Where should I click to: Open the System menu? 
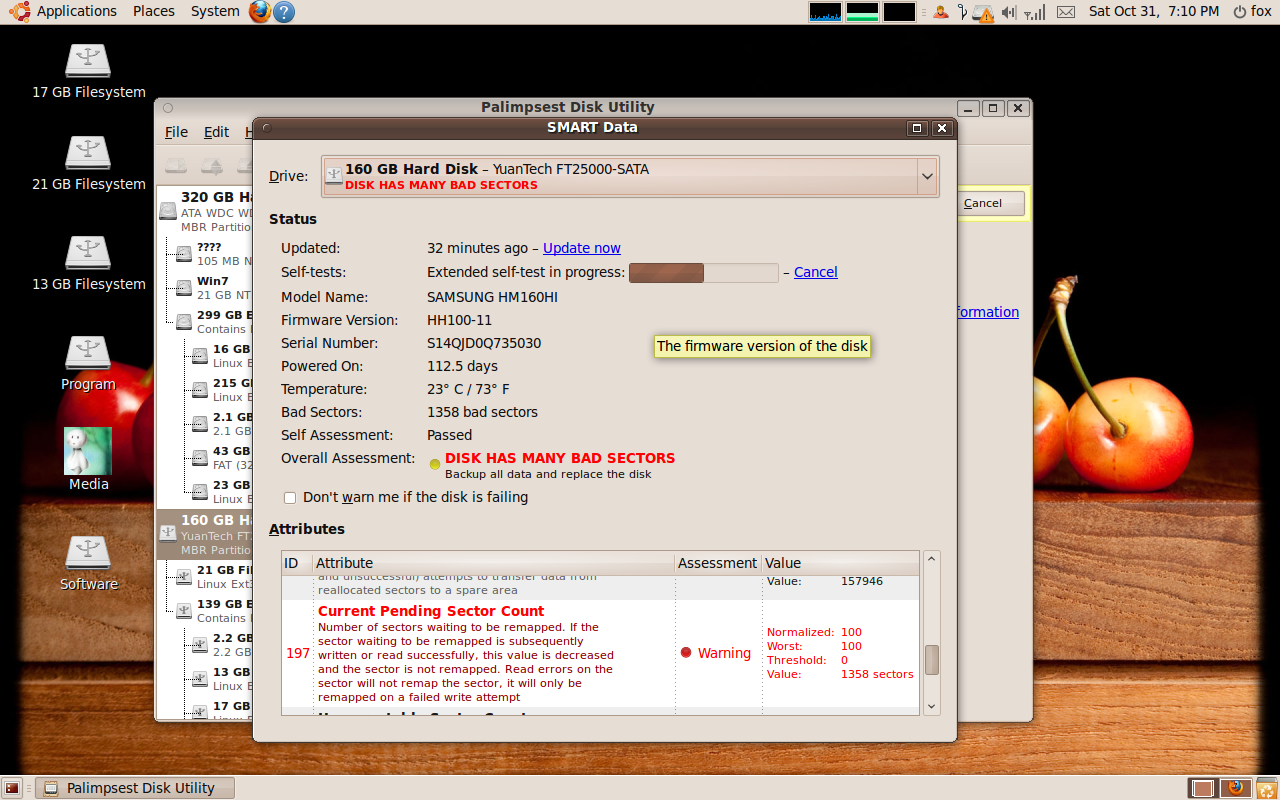pos(215,12)
